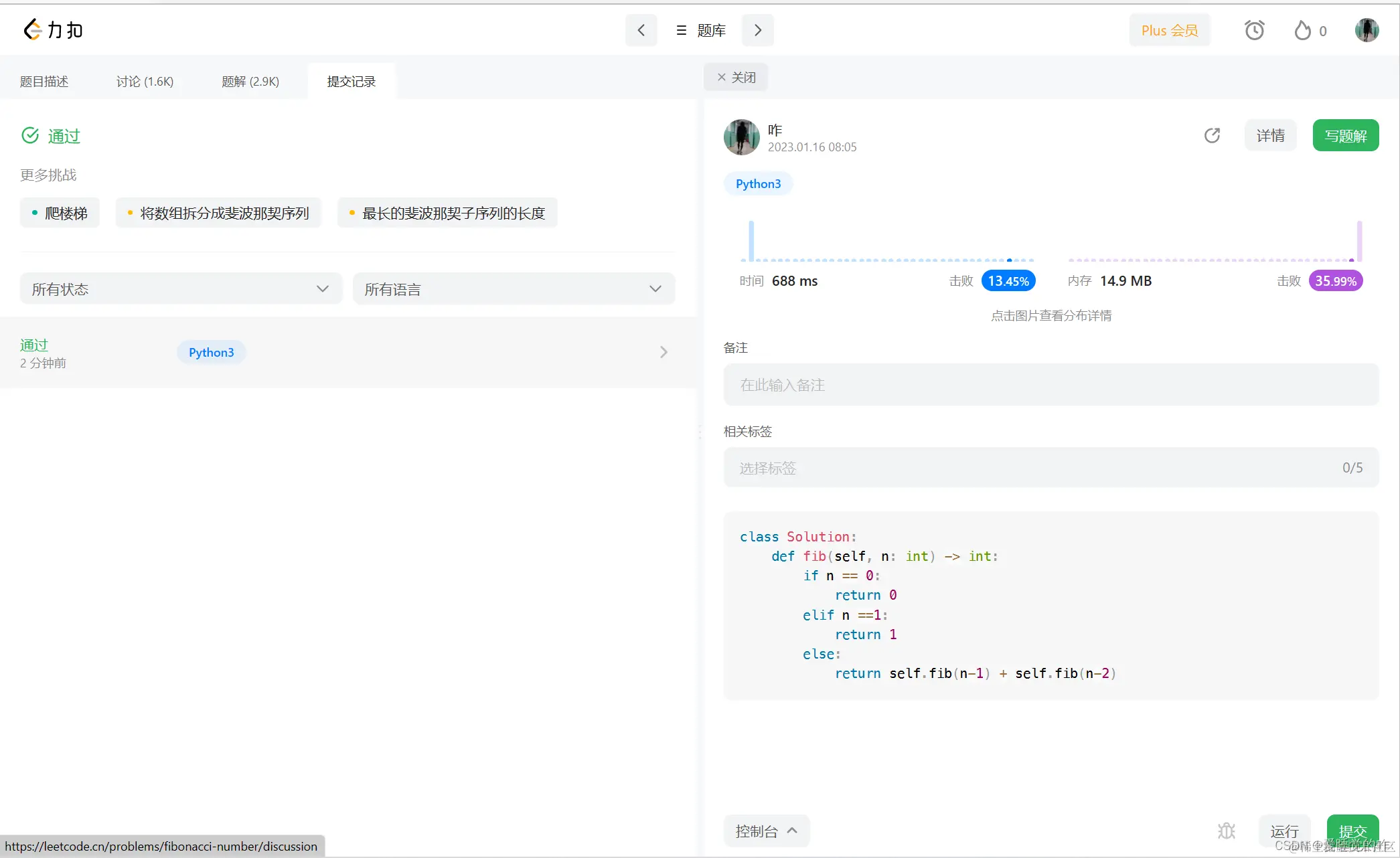
Task: Click the share refresh icon beside 详情
Action: (x=1212, y=136)
